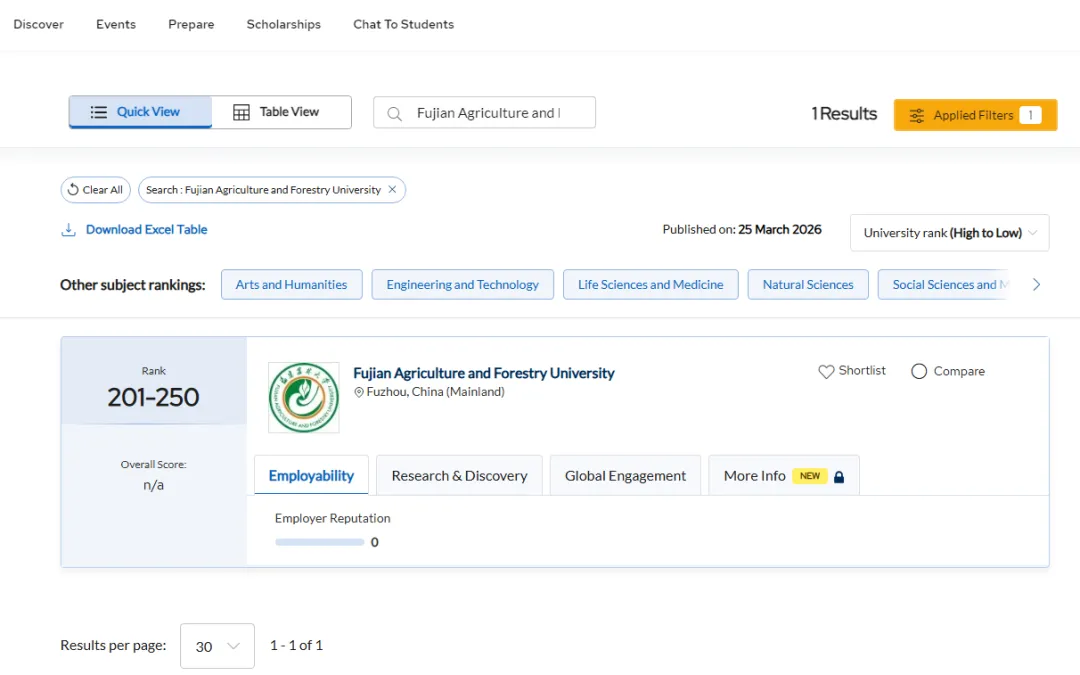Image resolution: width=1080 pixels, height=675 pixels.
Task: Switch to Quick View
Action: click(x=141, y=112)
